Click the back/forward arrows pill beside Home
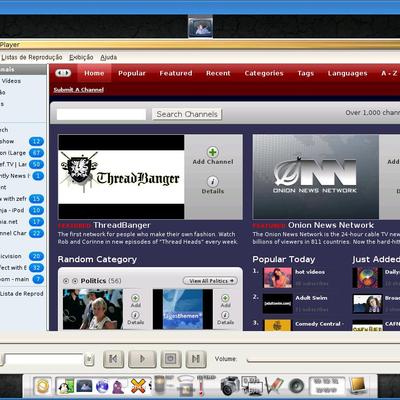The height and width of the screenshot is (400, 400). [63, 73]
